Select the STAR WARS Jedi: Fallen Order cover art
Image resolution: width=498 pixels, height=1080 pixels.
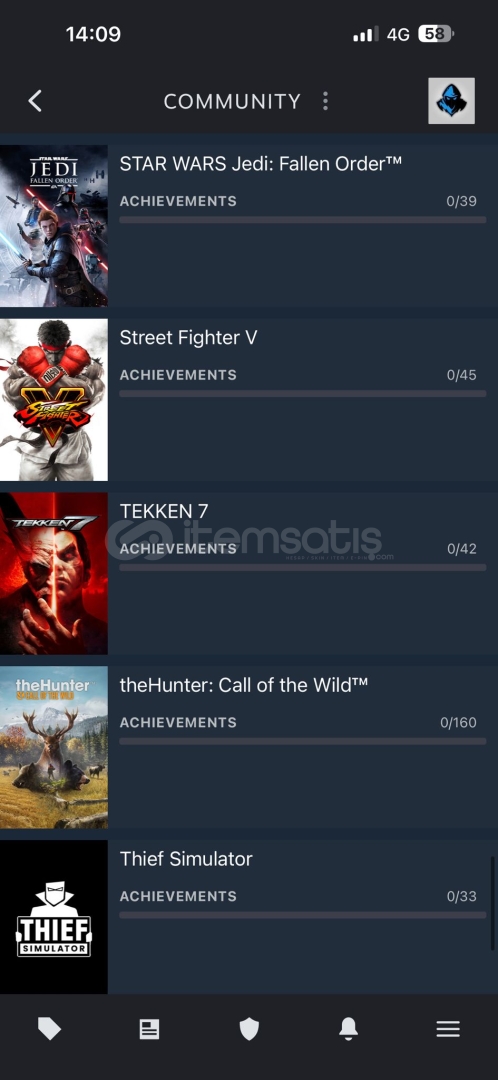coord(54,226)
